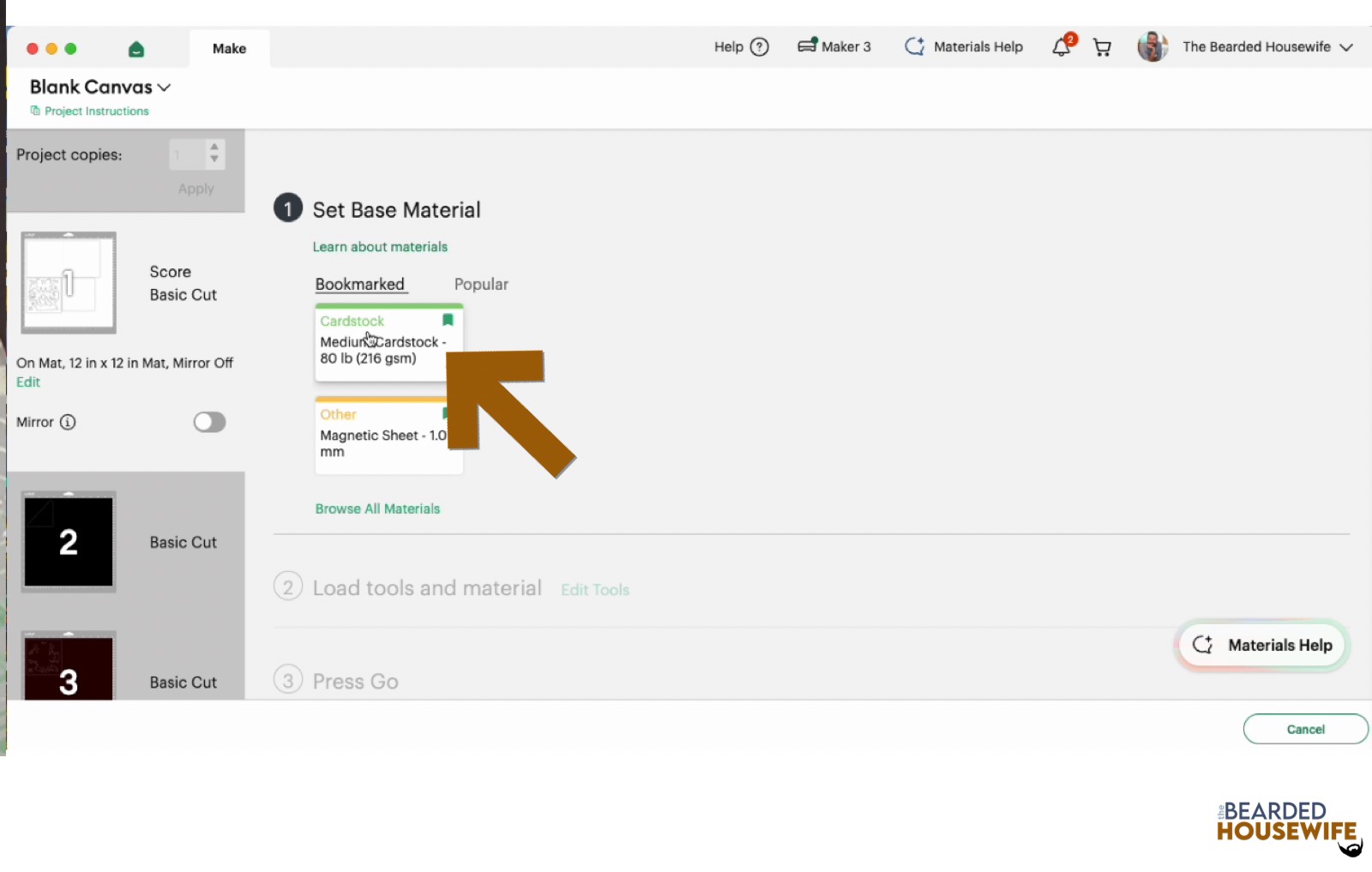This screenshot has height=872, width=1372.
Task: Select mat 1 thumbnail preview
Action: pyautogui.click(x=69, y=283)
